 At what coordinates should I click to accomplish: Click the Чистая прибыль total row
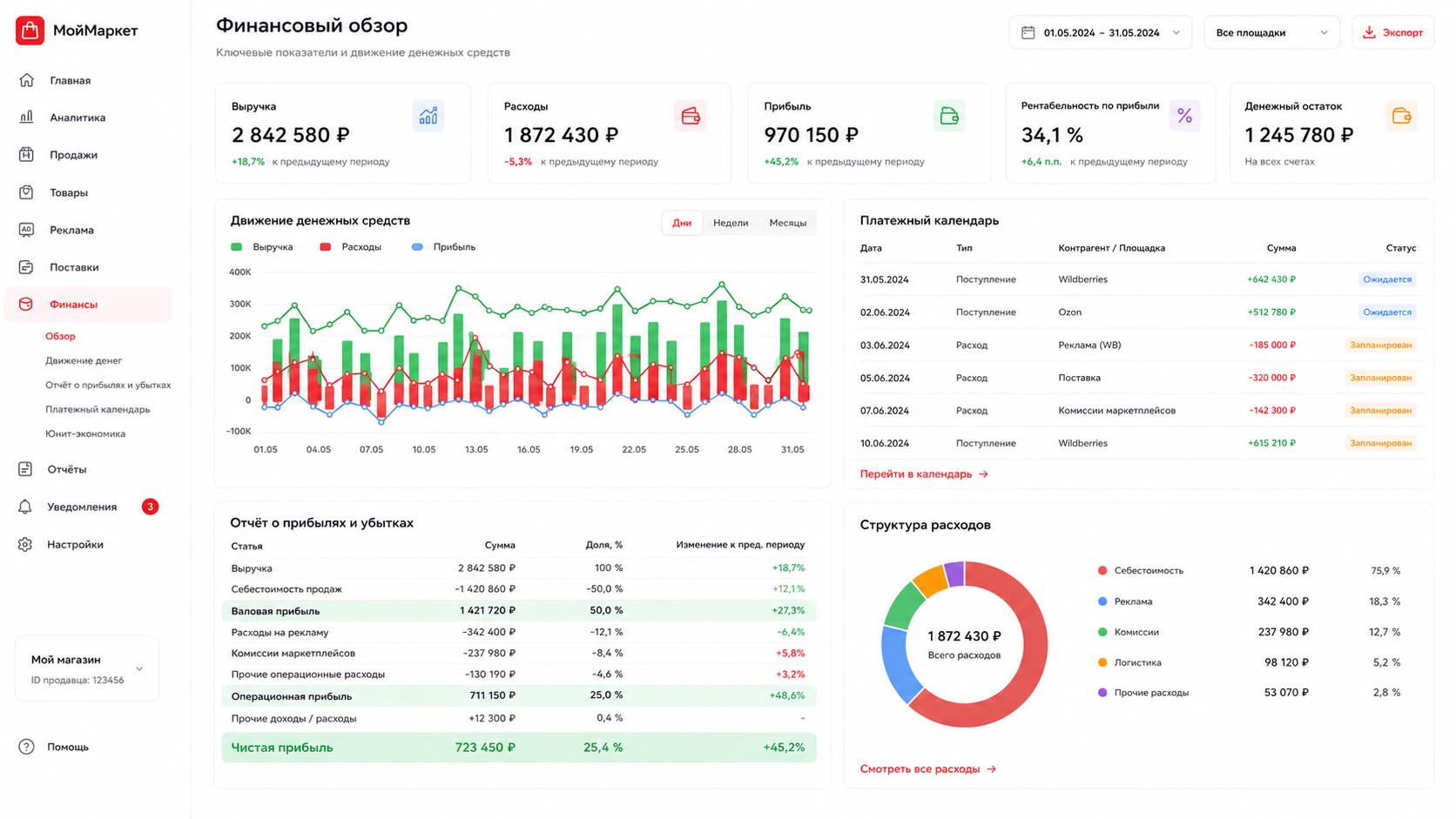pyautogui.click(x=519, y=748)
